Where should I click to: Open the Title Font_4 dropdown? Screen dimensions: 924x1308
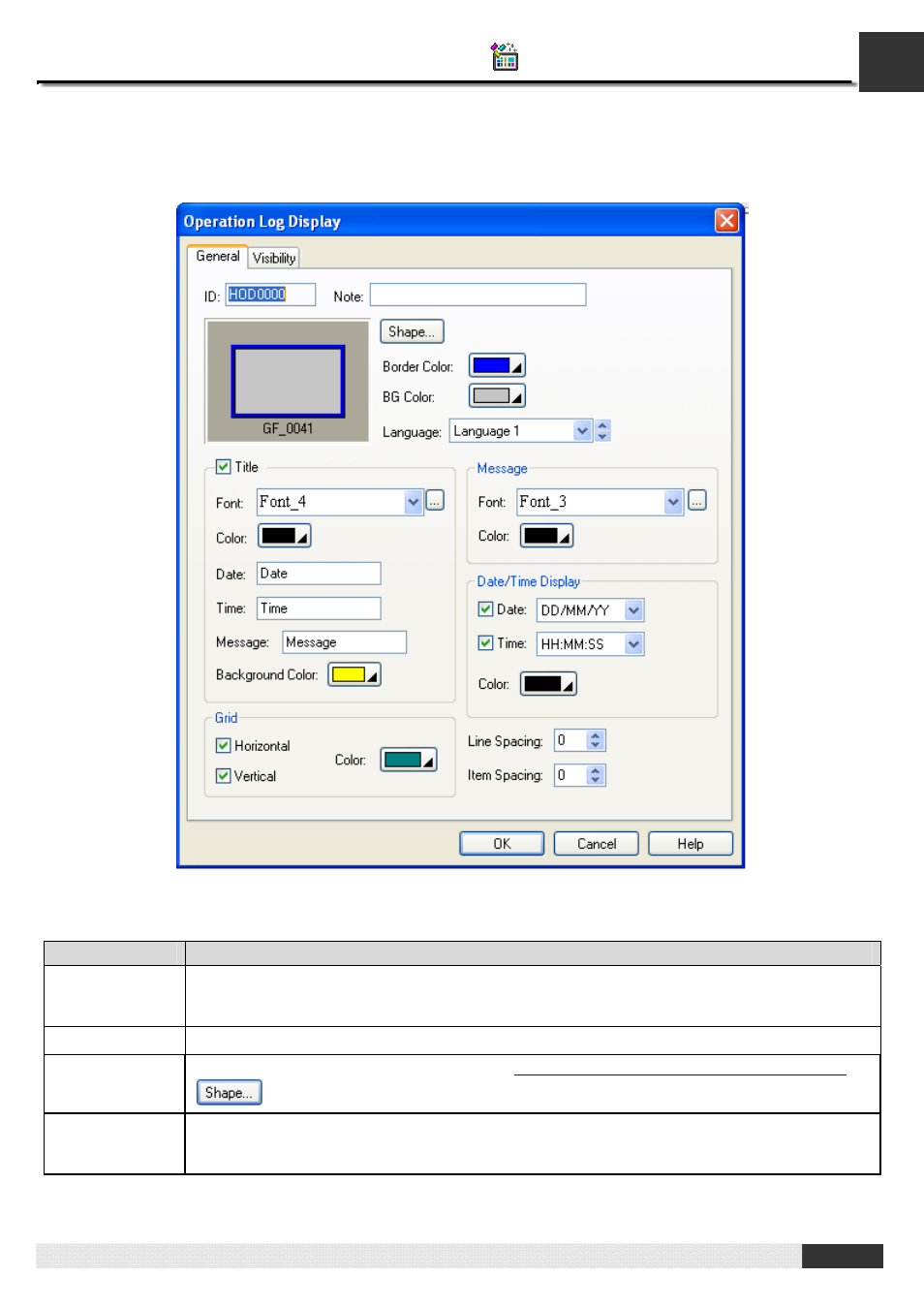(x=414, y=502)
